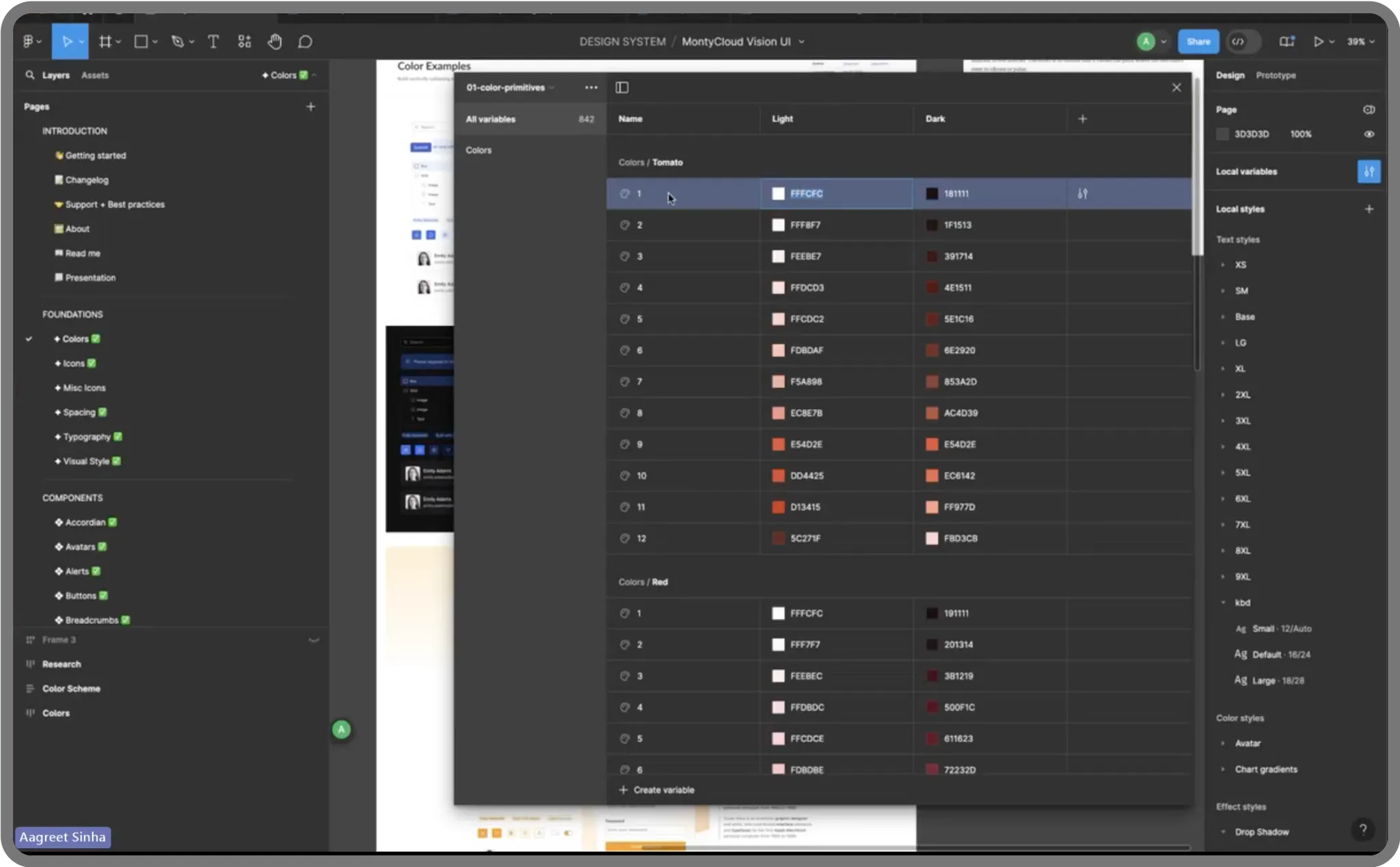The image size is (1400, 867).
Task: Open settings sliders on Tomato row 1
Action: (x=1082, y=193)
